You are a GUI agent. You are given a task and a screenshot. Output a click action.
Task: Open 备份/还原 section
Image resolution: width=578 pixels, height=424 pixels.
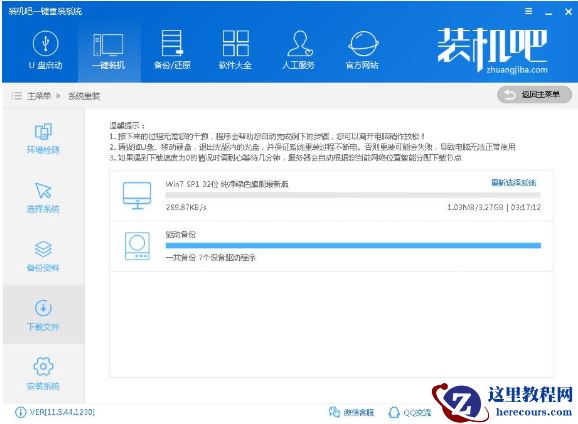coord(172,51)
